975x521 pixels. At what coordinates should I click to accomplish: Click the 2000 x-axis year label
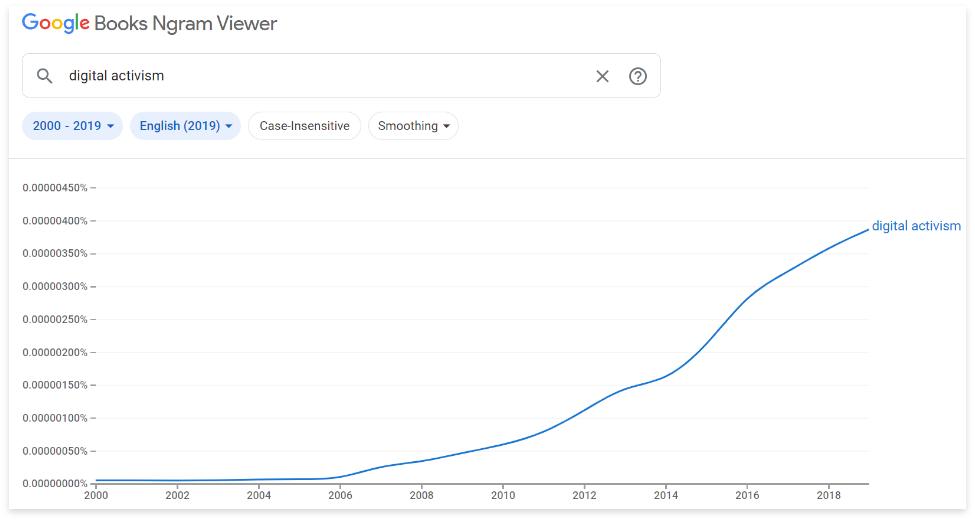point(96,495)
